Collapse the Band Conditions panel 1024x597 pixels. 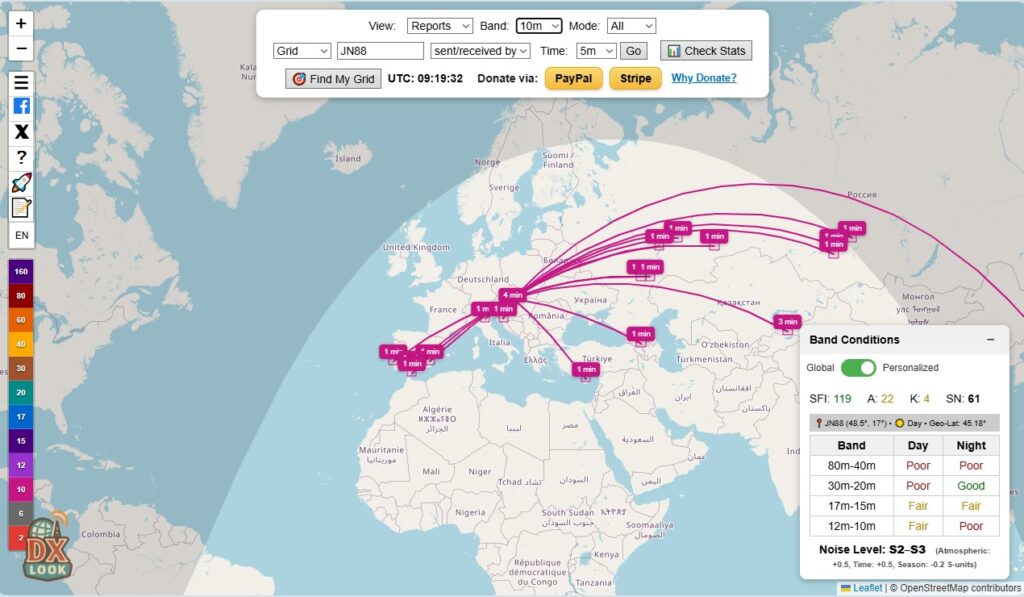[990, 340]
